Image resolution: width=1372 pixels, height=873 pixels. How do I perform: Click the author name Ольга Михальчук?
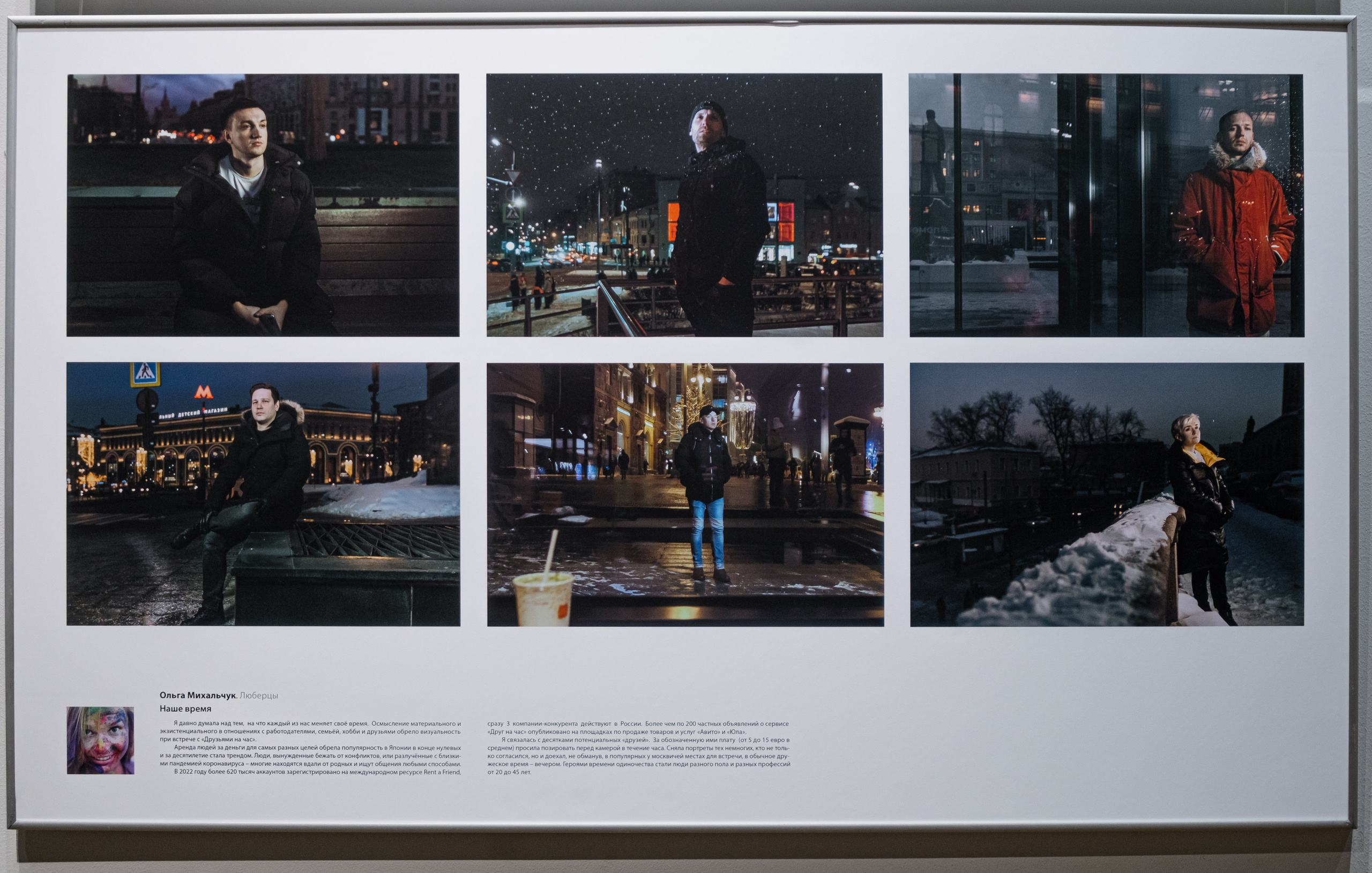(x=198, y=696)
